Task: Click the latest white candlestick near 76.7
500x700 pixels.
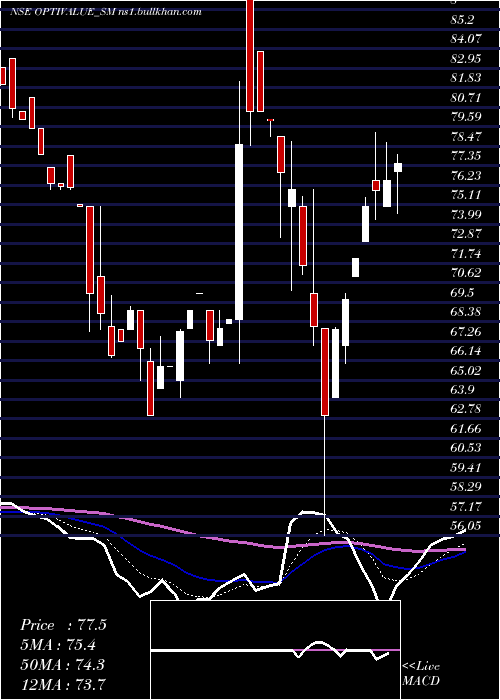Action: pos(398,167)
